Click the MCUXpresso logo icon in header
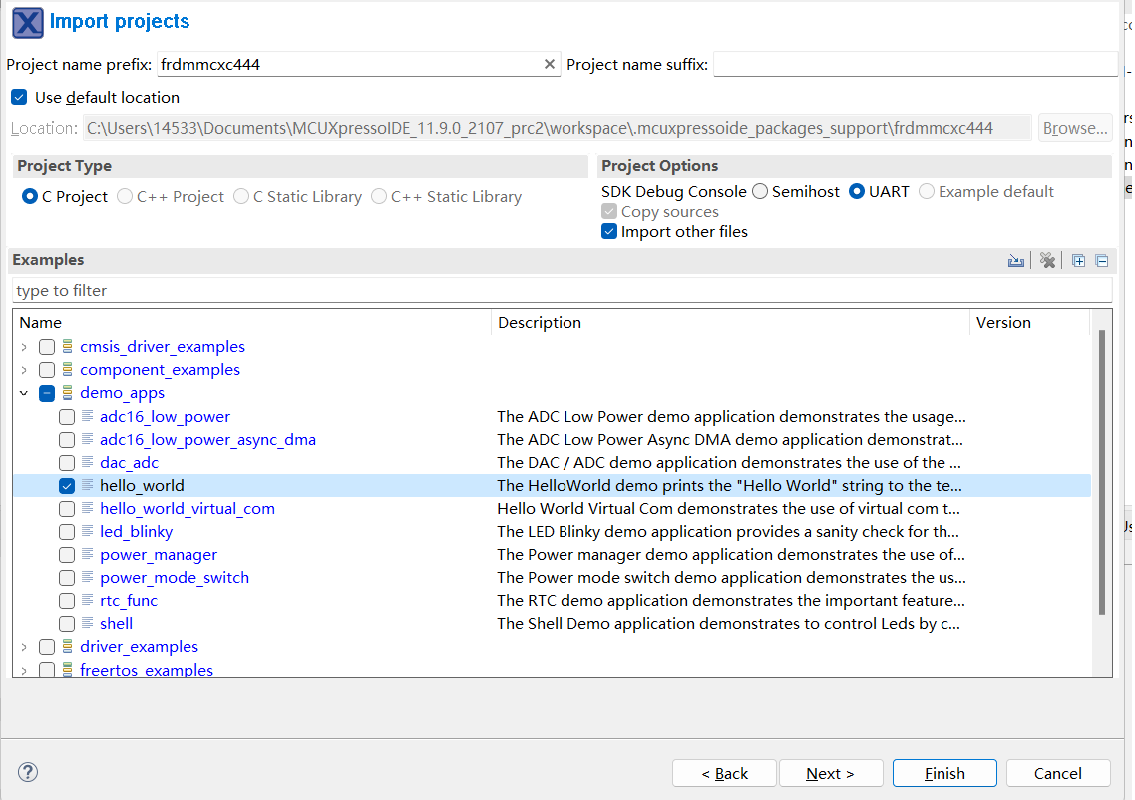Viewport: 1135px width, 800px height. [x=27, y=22]
